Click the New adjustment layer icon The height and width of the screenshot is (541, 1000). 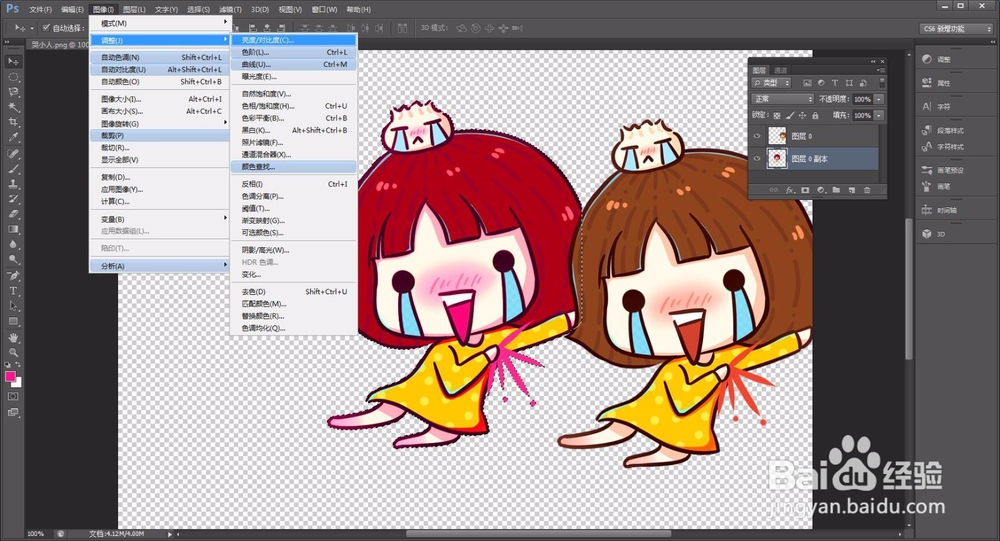(x=821, y=190)
